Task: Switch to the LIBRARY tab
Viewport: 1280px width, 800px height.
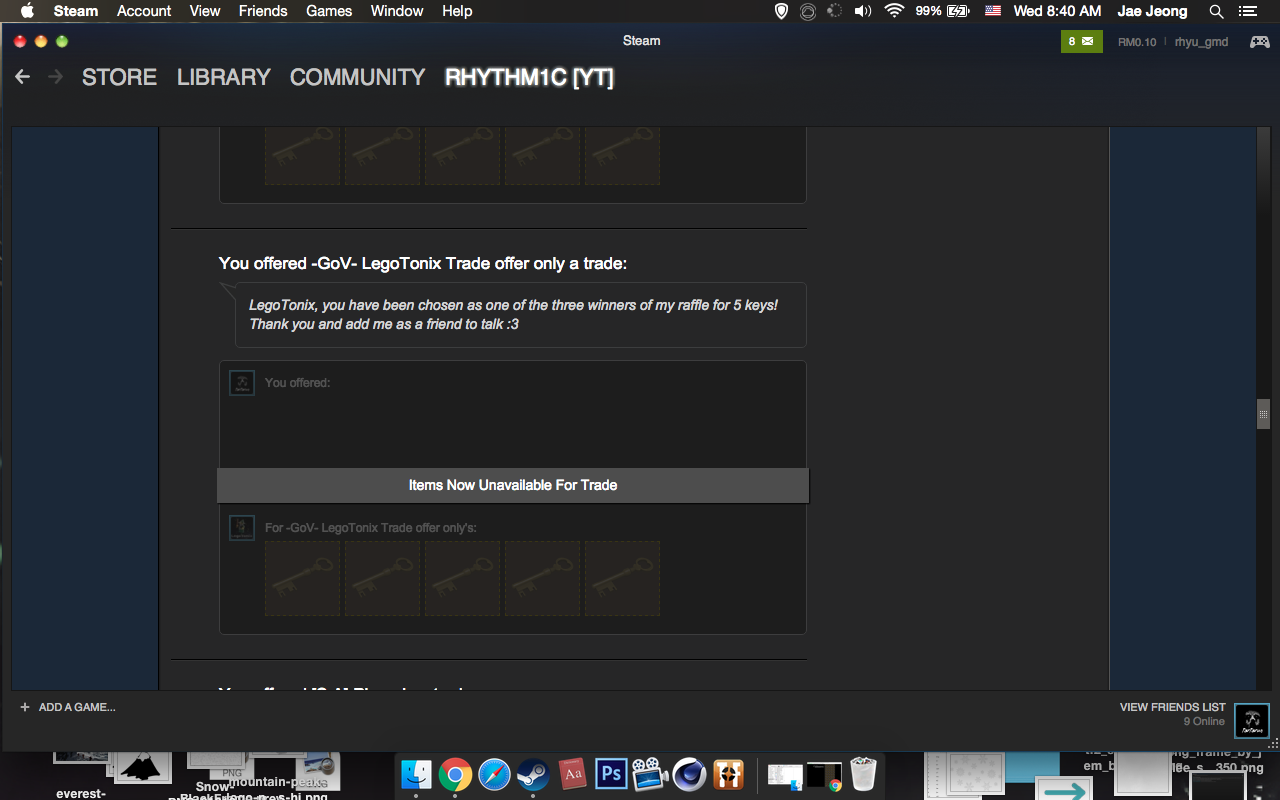Action: point(223,77)
